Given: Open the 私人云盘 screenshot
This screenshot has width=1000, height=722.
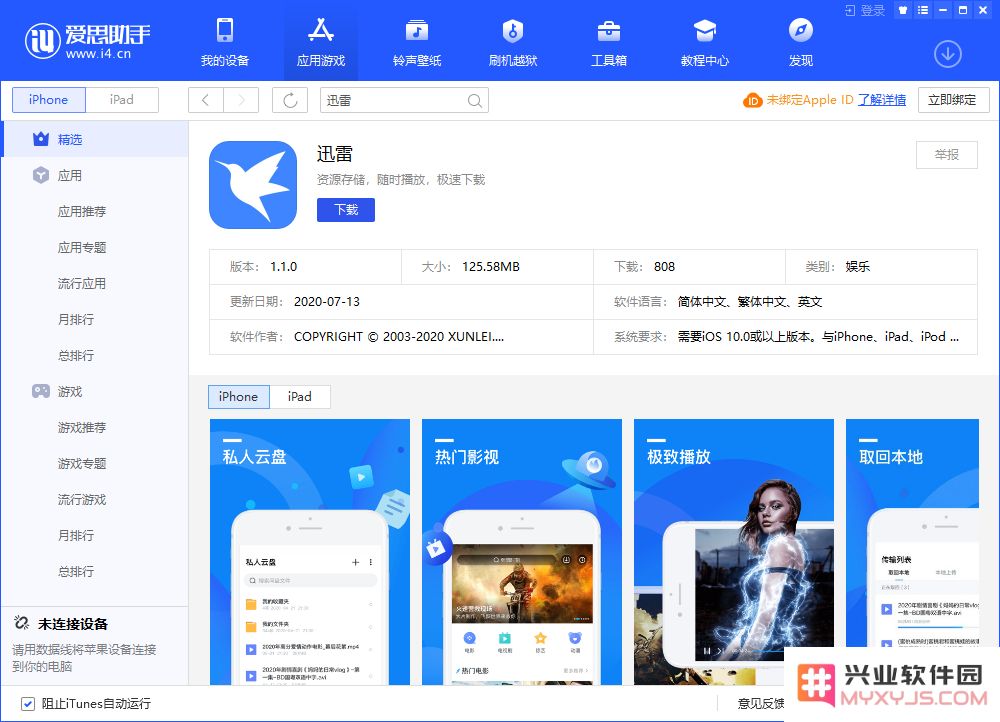Looking at the screenshot, I should (310, 552).
